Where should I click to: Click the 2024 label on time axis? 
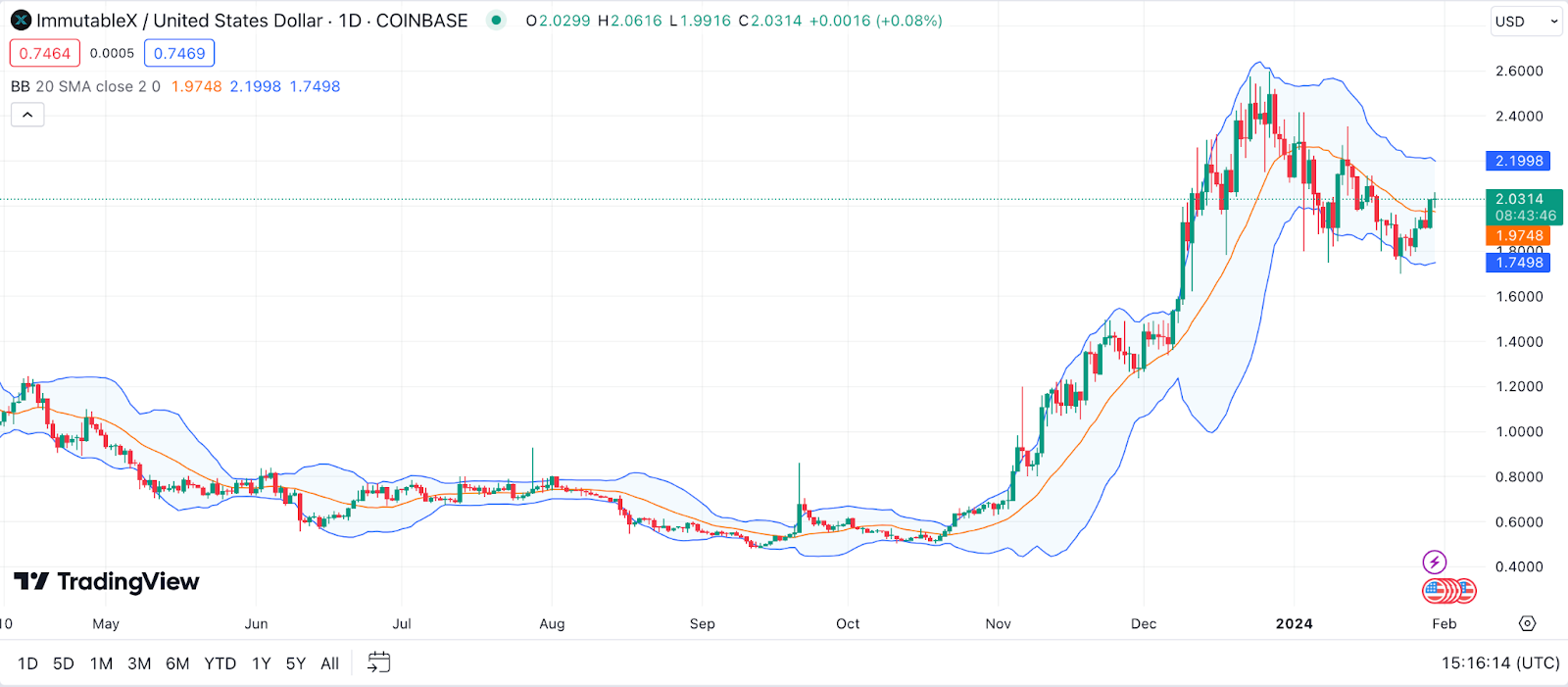coord(1294,623)
